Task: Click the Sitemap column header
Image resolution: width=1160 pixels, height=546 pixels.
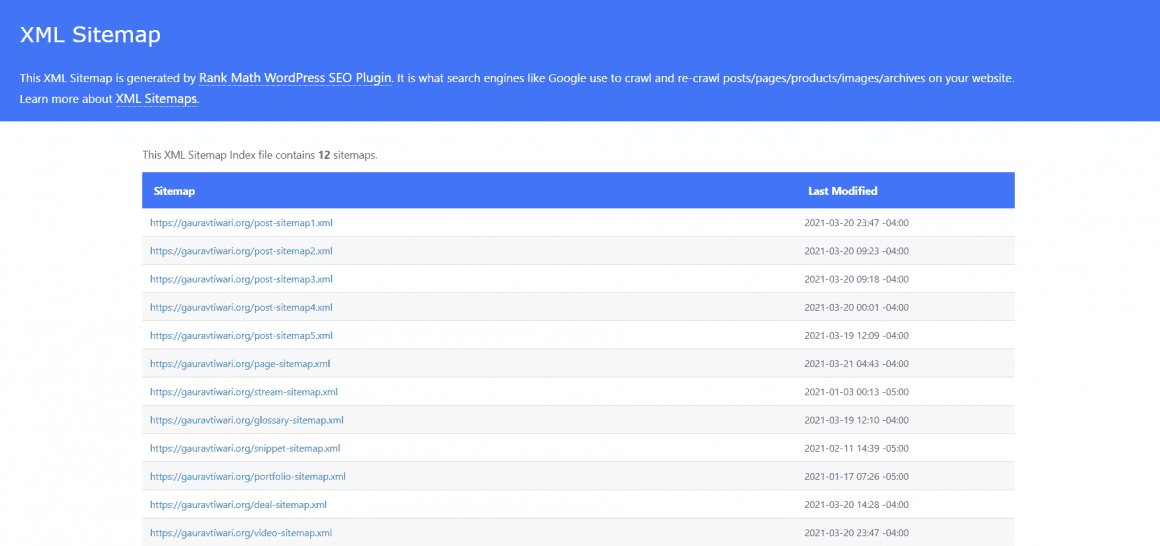Action: pyautogui.click(x=174, y=191)
